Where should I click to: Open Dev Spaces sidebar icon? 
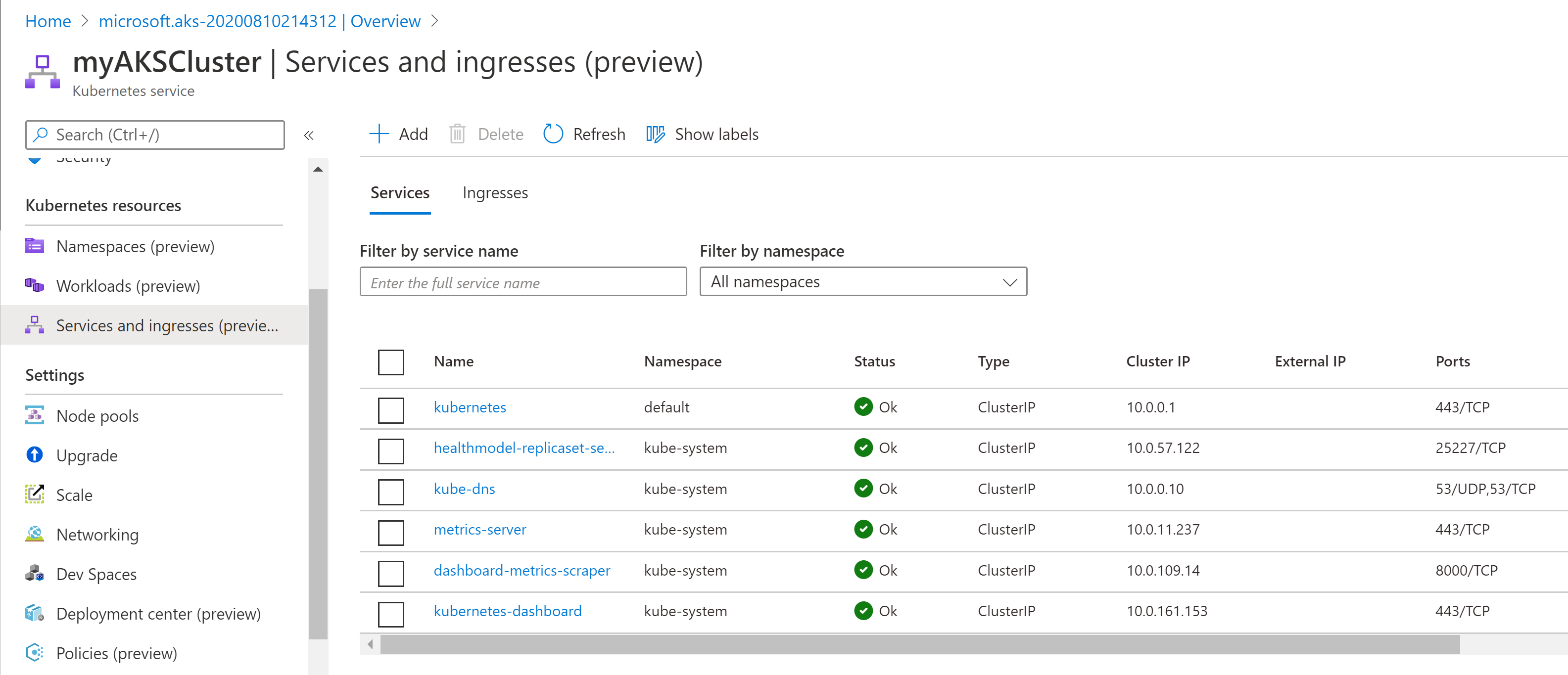click(x=35, y=574)
